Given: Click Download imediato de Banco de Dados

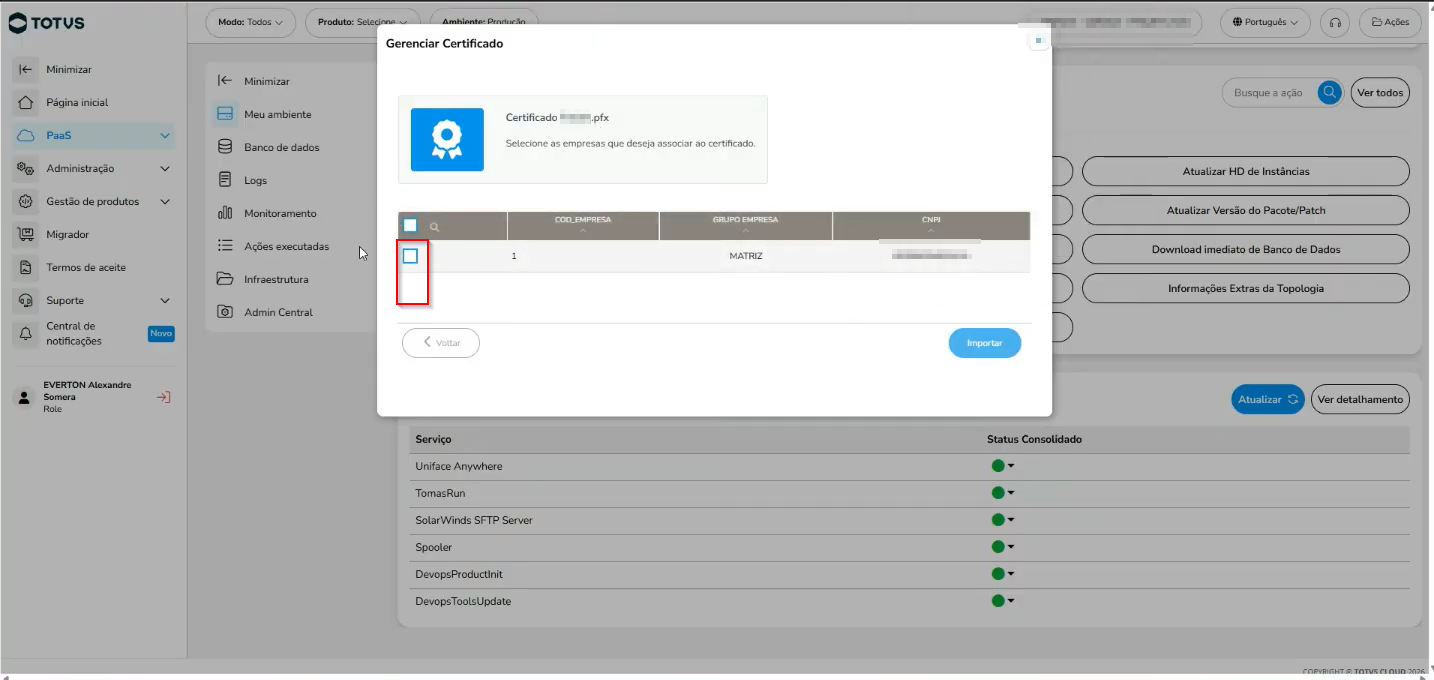Looking at the screenshot, I should pyautogui.click(x=1246, y=249).
